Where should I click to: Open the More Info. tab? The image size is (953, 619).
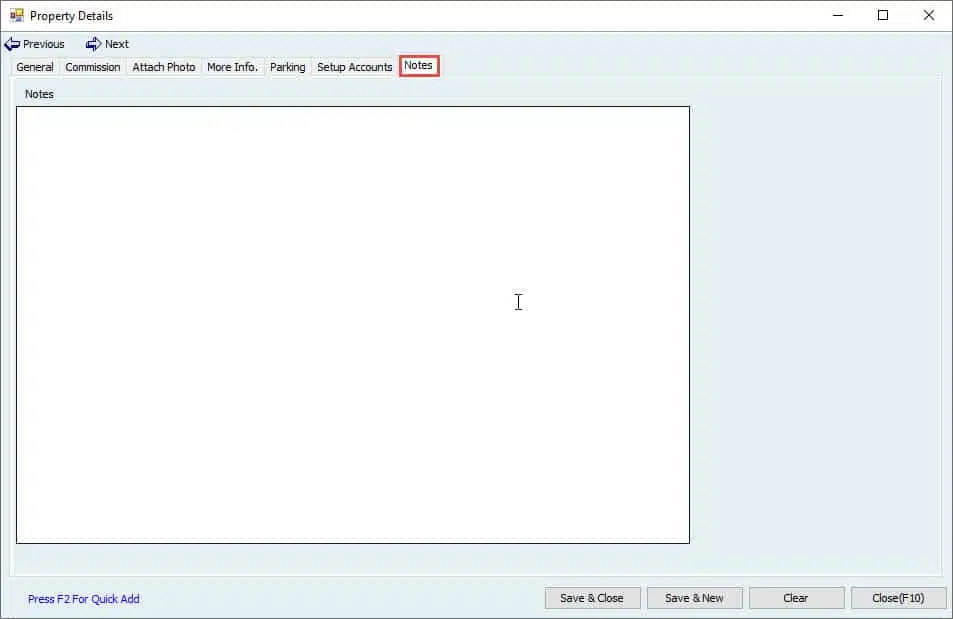[233, 67]
